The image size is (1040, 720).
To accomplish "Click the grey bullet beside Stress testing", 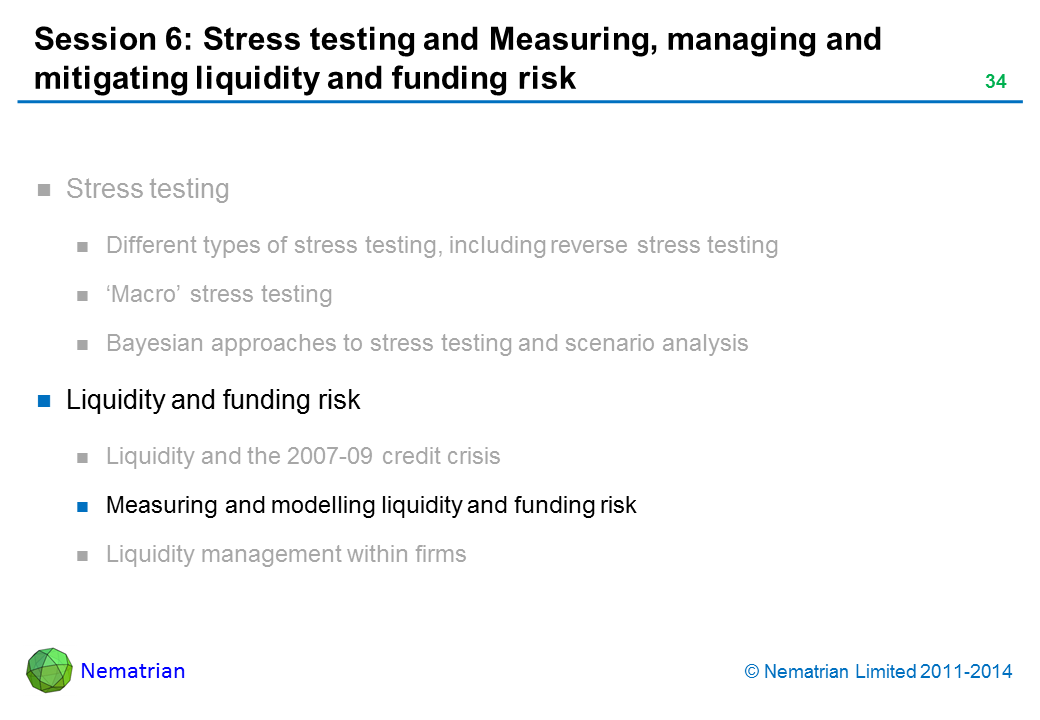I will 44,190.
